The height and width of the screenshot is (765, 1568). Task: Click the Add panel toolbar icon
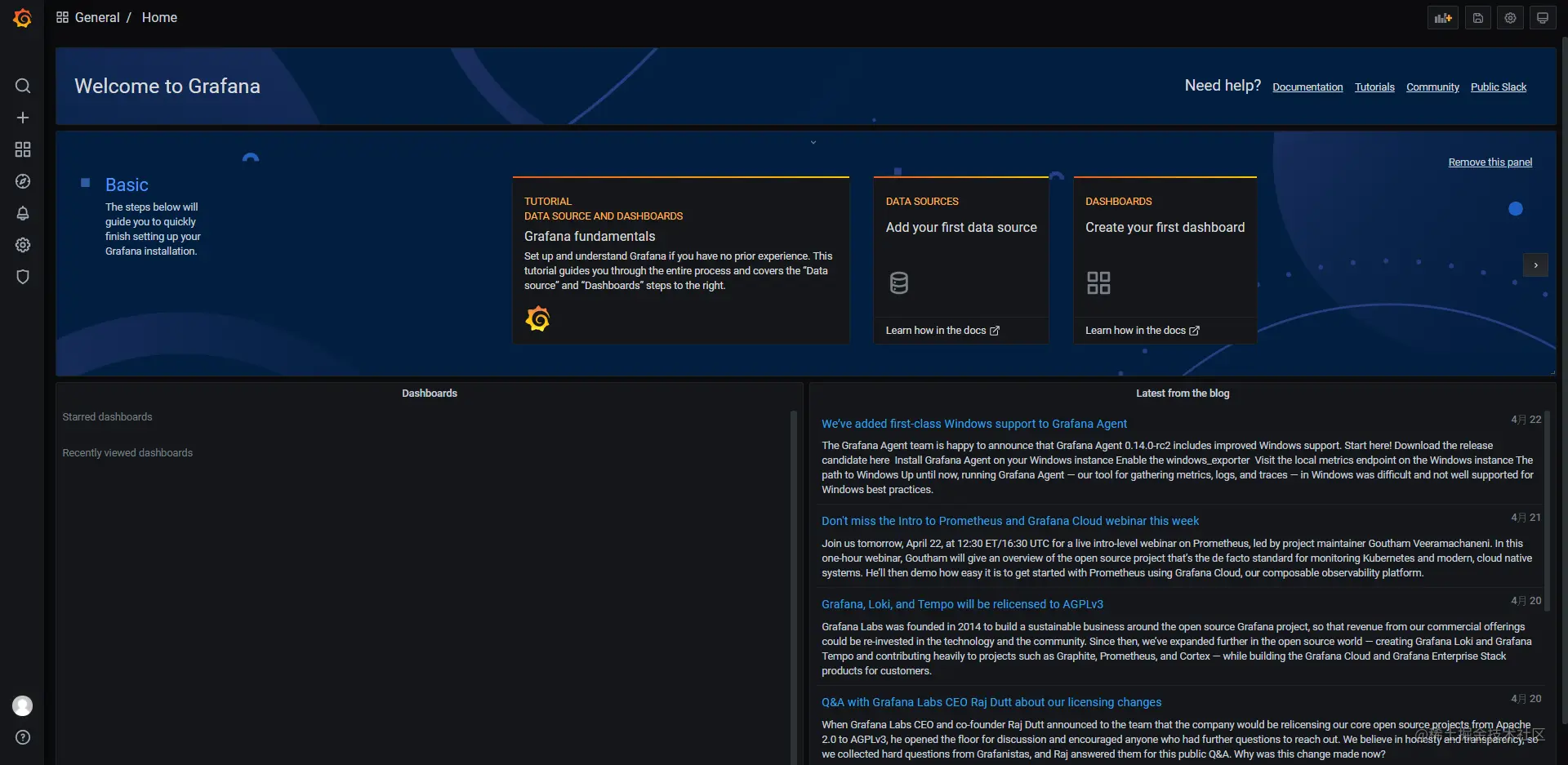pyautogui.click(x=1444, y=18)
